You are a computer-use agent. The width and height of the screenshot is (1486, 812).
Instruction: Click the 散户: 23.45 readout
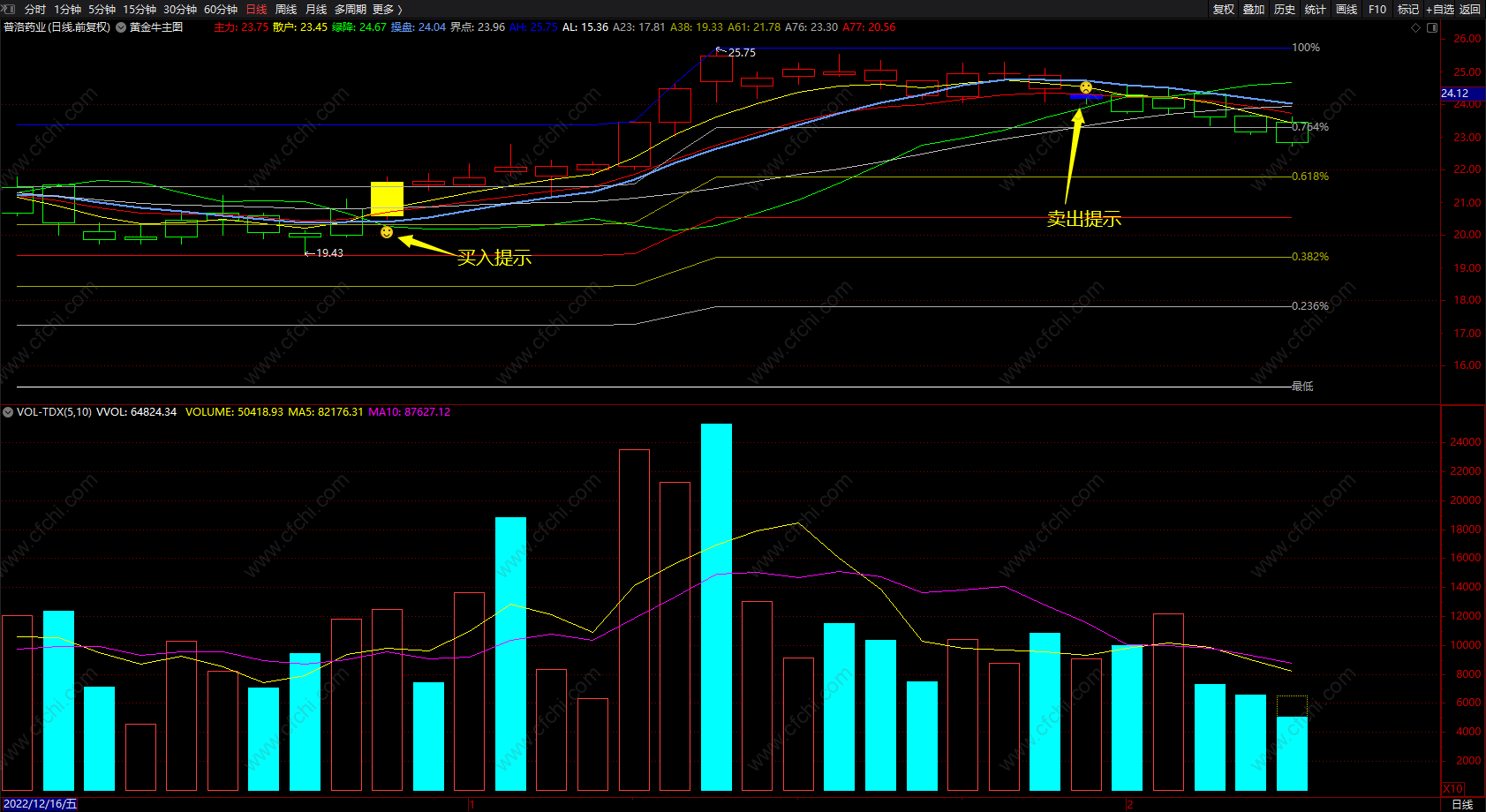300,27
